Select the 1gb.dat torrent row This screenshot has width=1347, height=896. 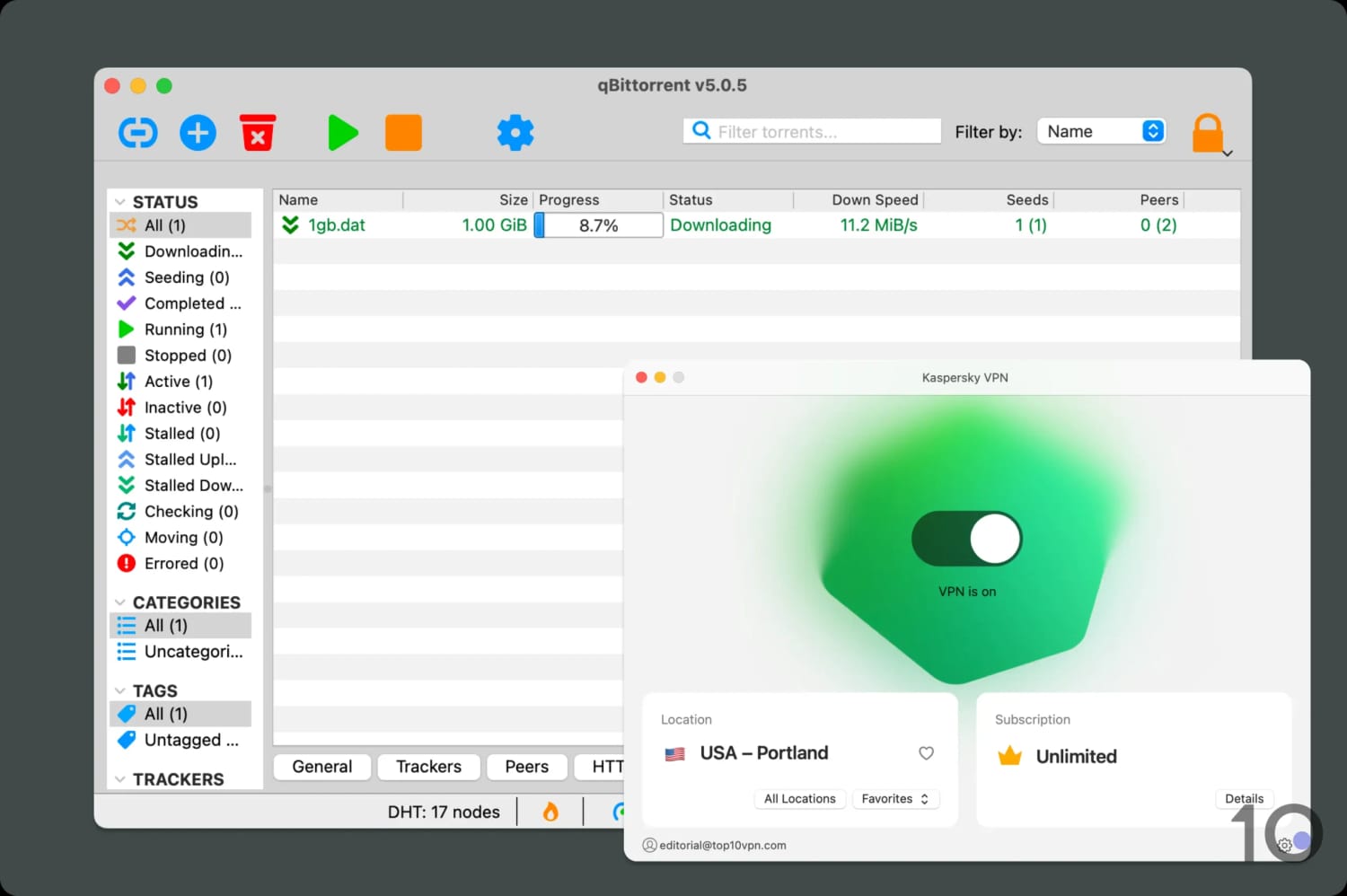pyautogui.click(x=756, y=225)
